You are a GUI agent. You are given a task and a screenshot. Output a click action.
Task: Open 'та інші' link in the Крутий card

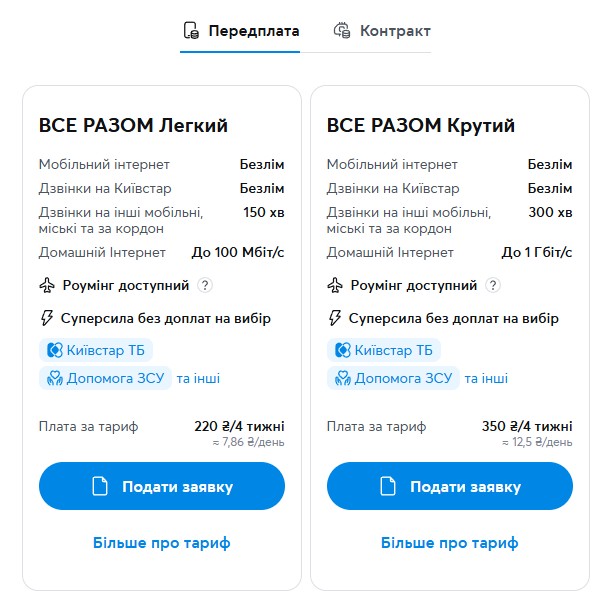coord(486,379)
